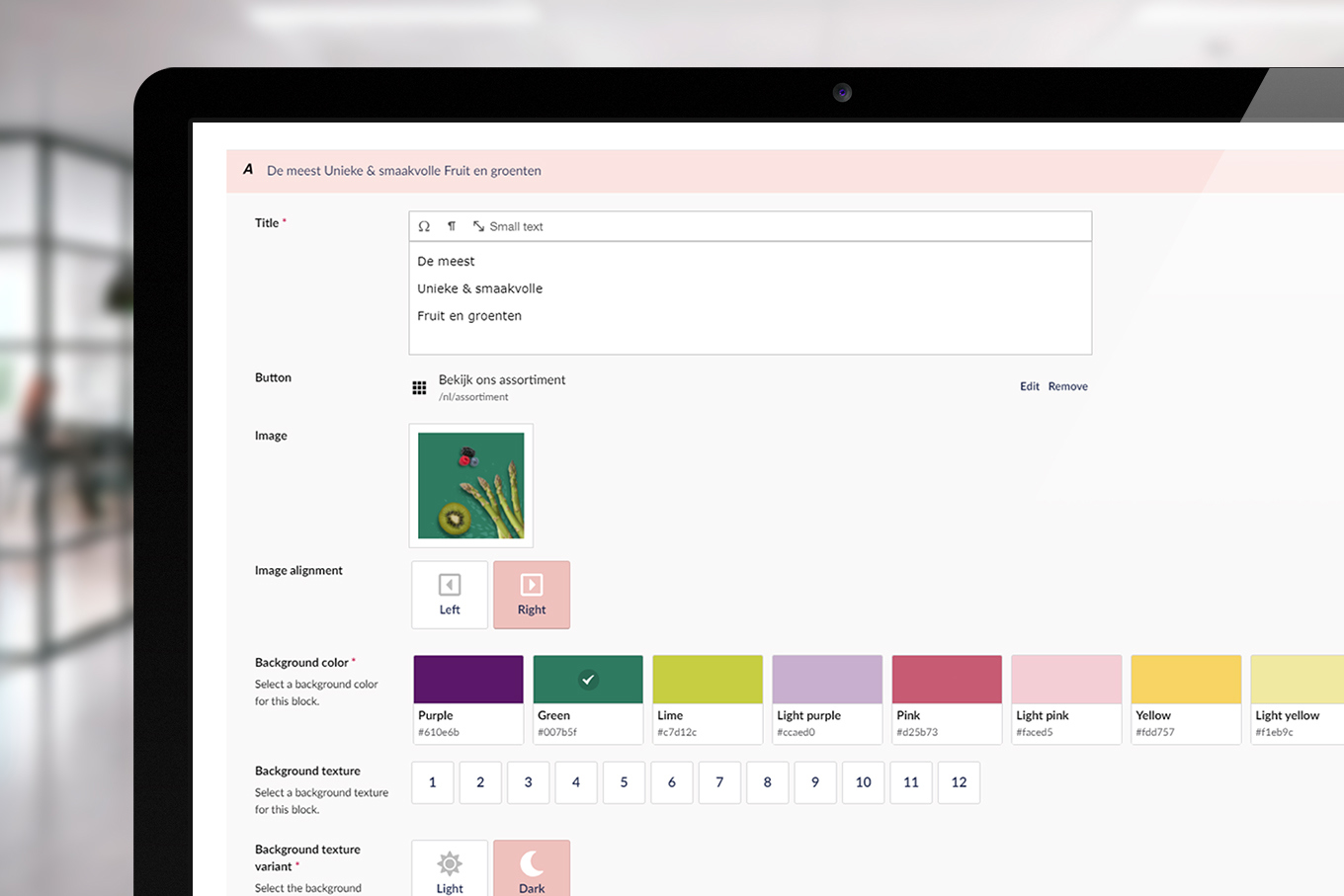Collapse the 'De meest Unieke & smaakvolle' block header
This screenshot has width=1344, height=896.
pyautogui.click(x=404, y=171)
